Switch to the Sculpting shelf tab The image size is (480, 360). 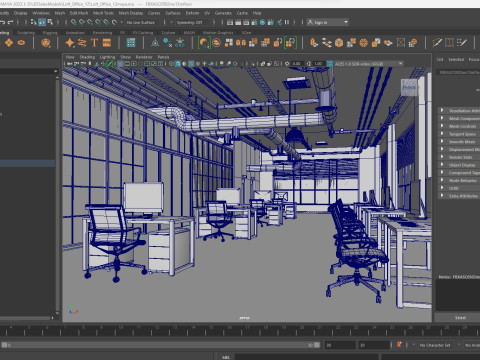[x=26, y=33]
